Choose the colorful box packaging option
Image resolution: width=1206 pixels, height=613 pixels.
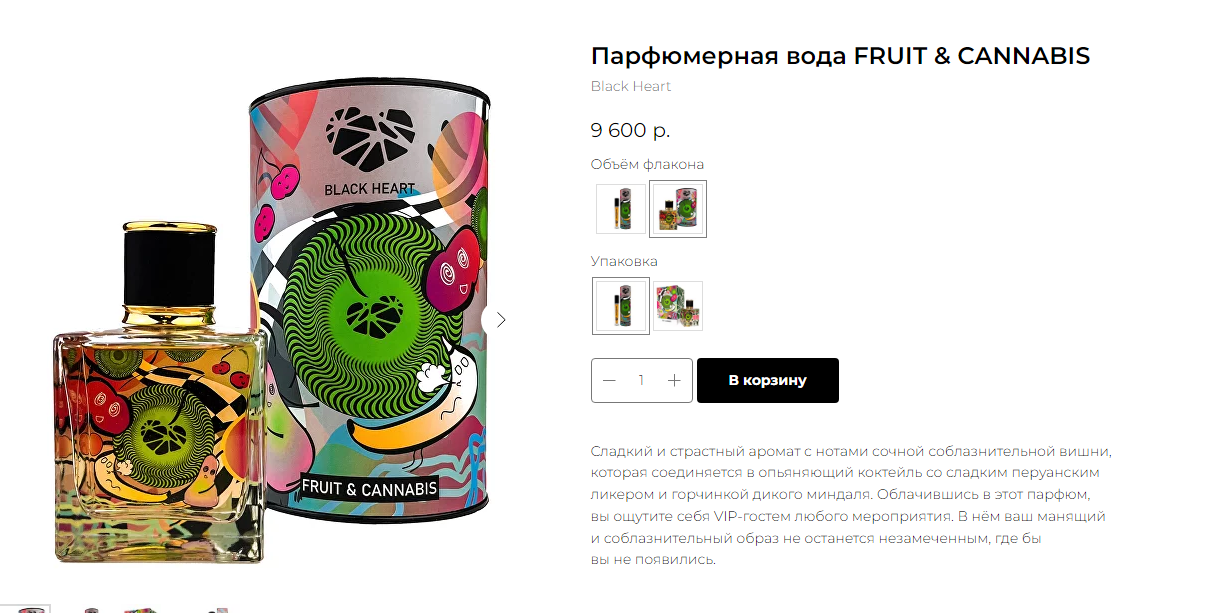[x=678, y=306]
